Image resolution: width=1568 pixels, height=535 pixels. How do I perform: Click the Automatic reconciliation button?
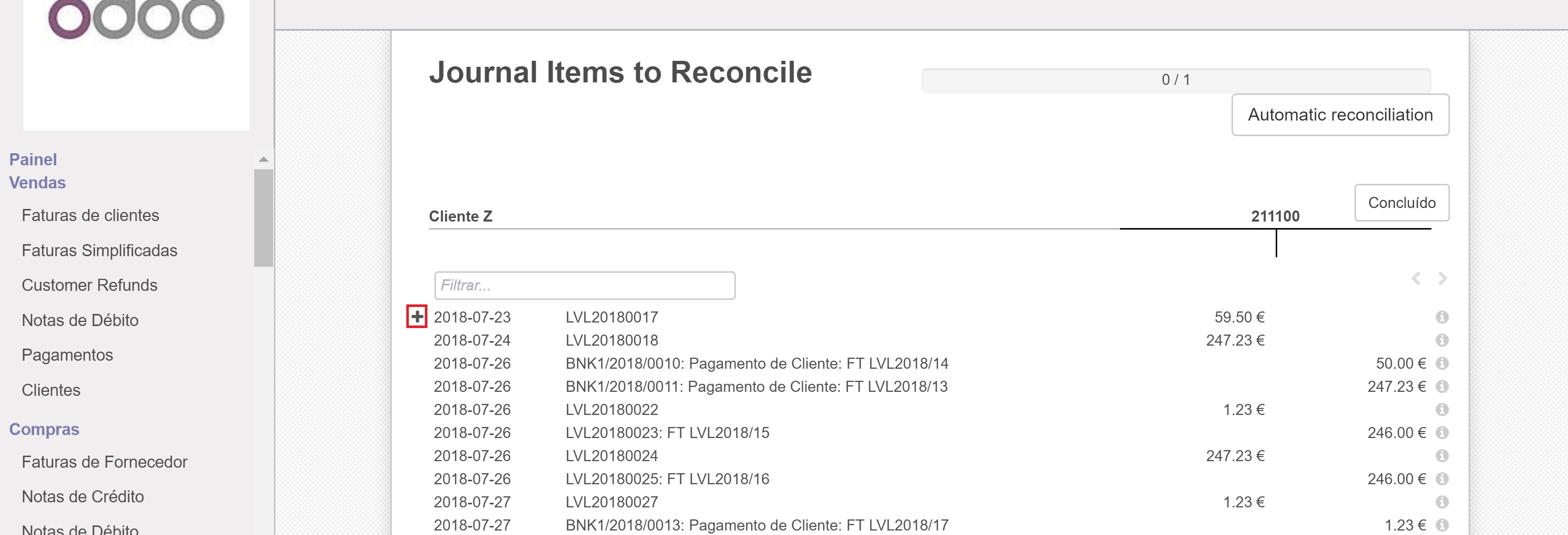point(1340,115)
